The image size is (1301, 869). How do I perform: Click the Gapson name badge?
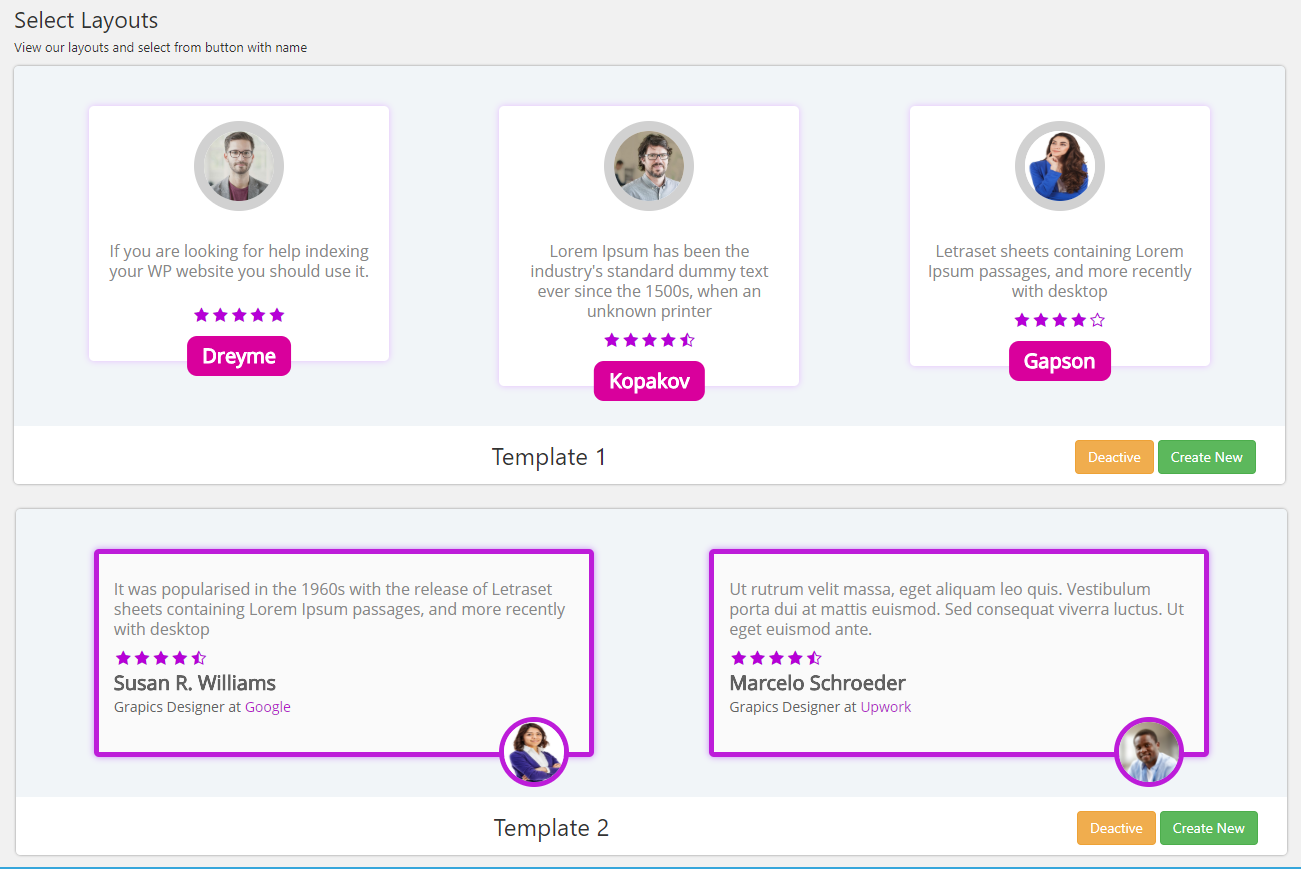(1060, 361)
